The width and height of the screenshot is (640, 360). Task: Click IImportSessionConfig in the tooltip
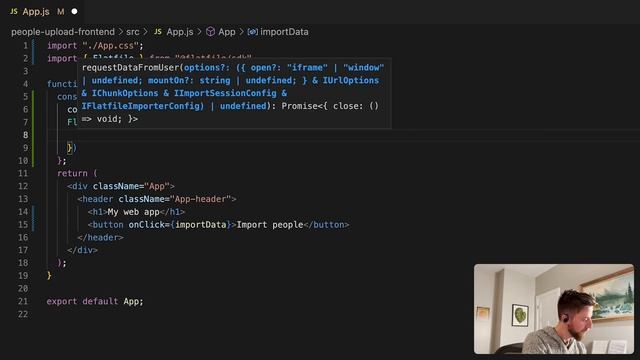(x=225, y=93)
